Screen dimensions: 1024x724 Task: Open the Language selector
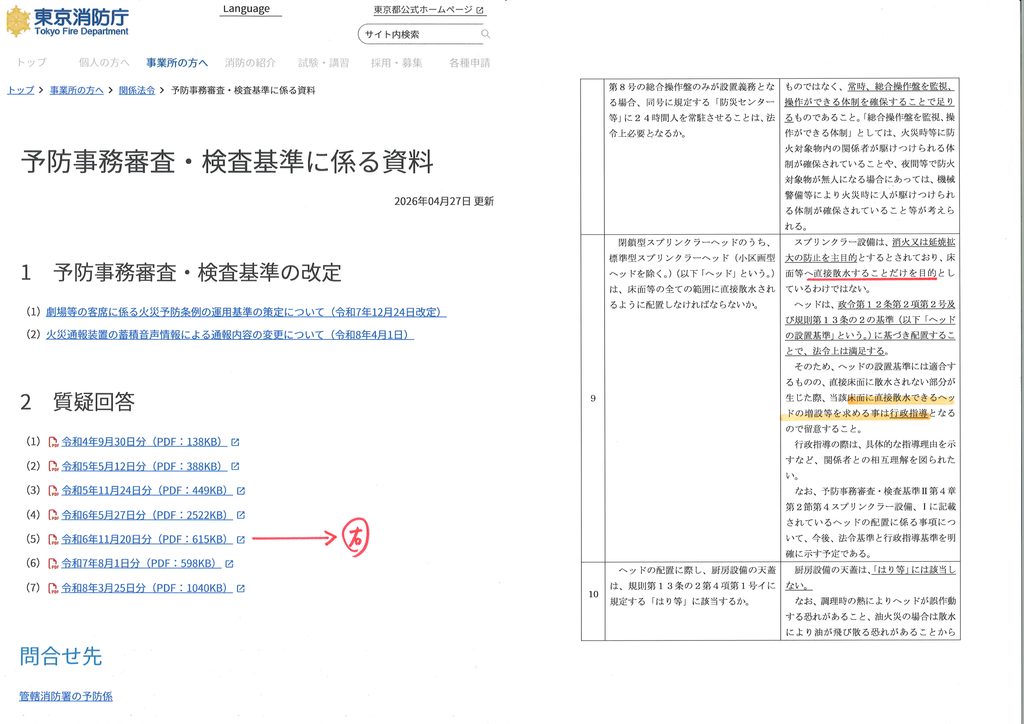[246, 9]
